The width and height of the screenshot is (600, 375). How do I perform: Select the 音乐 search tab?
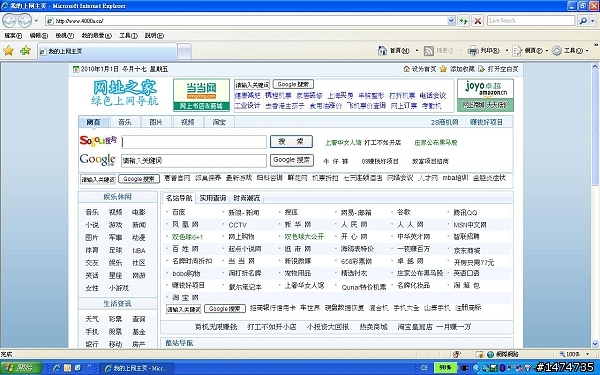(x=125, y=122)
